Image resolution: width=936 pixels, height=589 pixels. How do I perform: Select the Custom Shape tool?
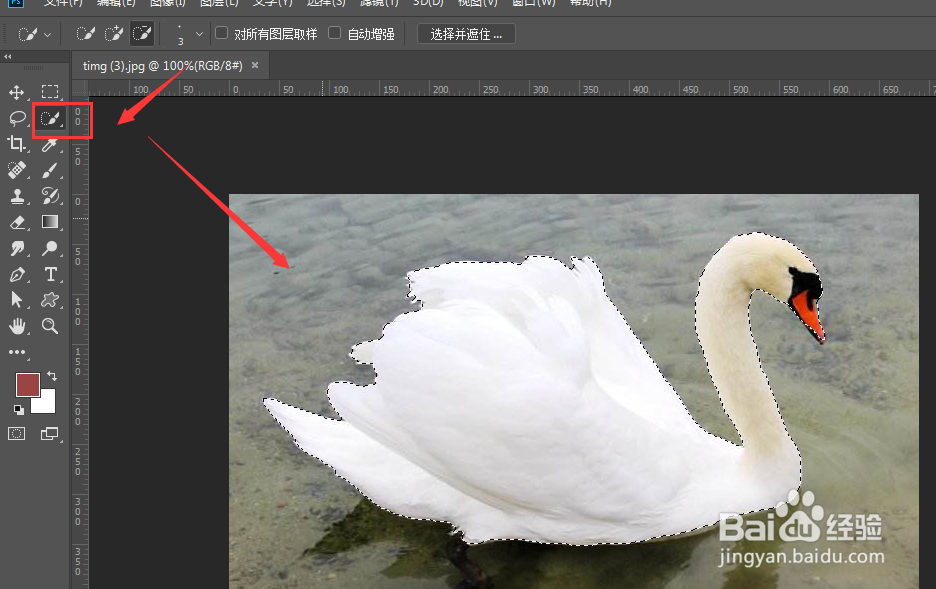point(50,300)
